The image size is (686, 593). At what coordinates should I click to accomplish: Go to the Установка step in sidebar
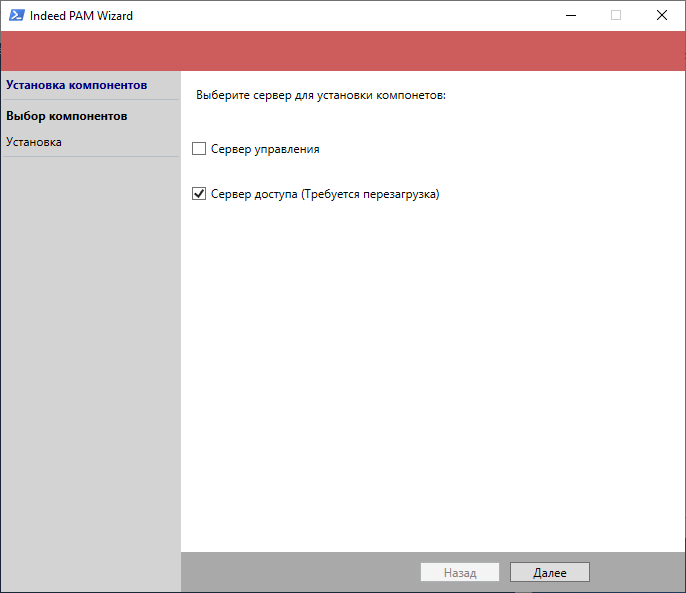click(34, 142)
